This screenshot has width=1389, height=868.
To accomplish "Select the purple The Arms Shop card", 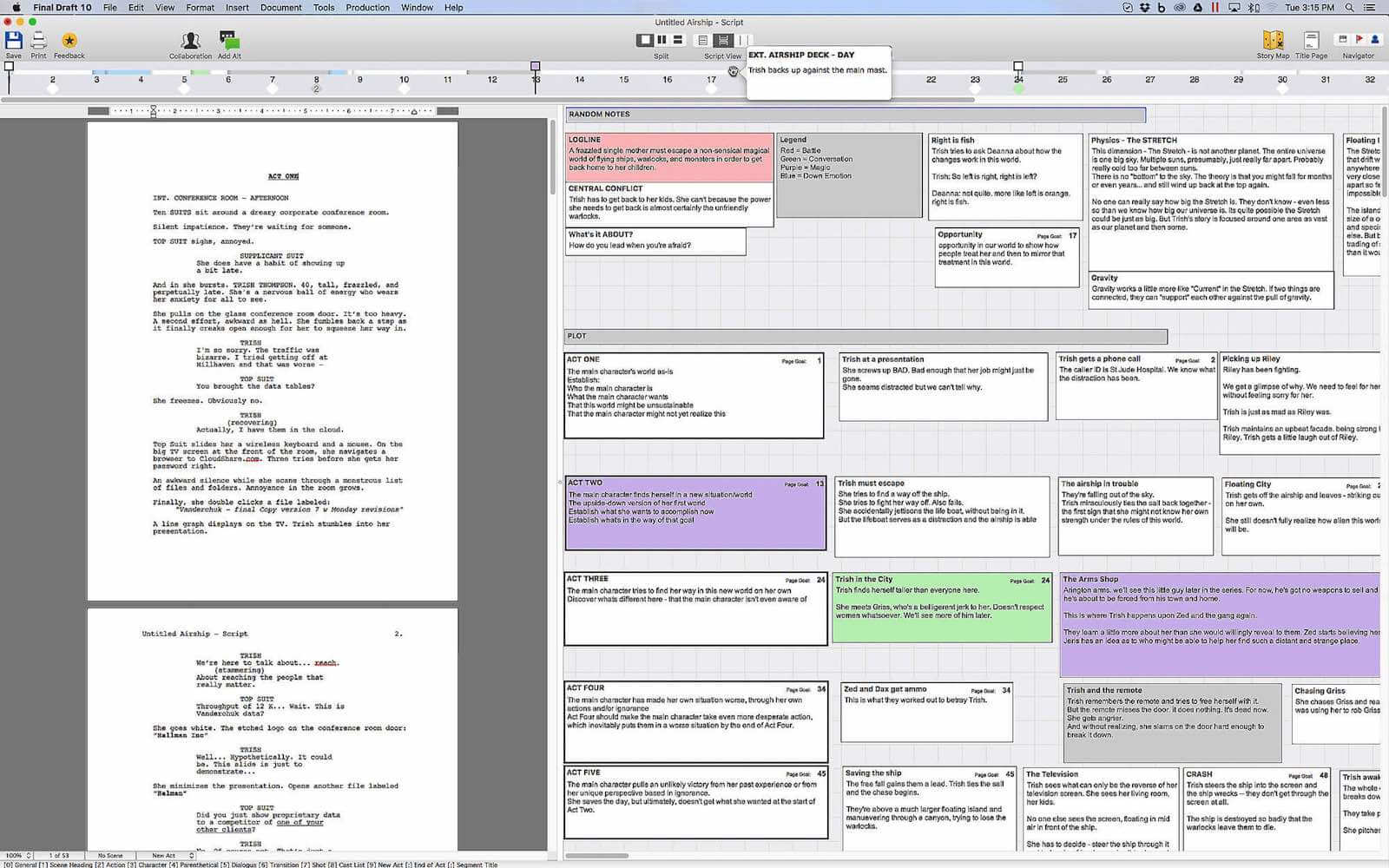I will 1220,624.
